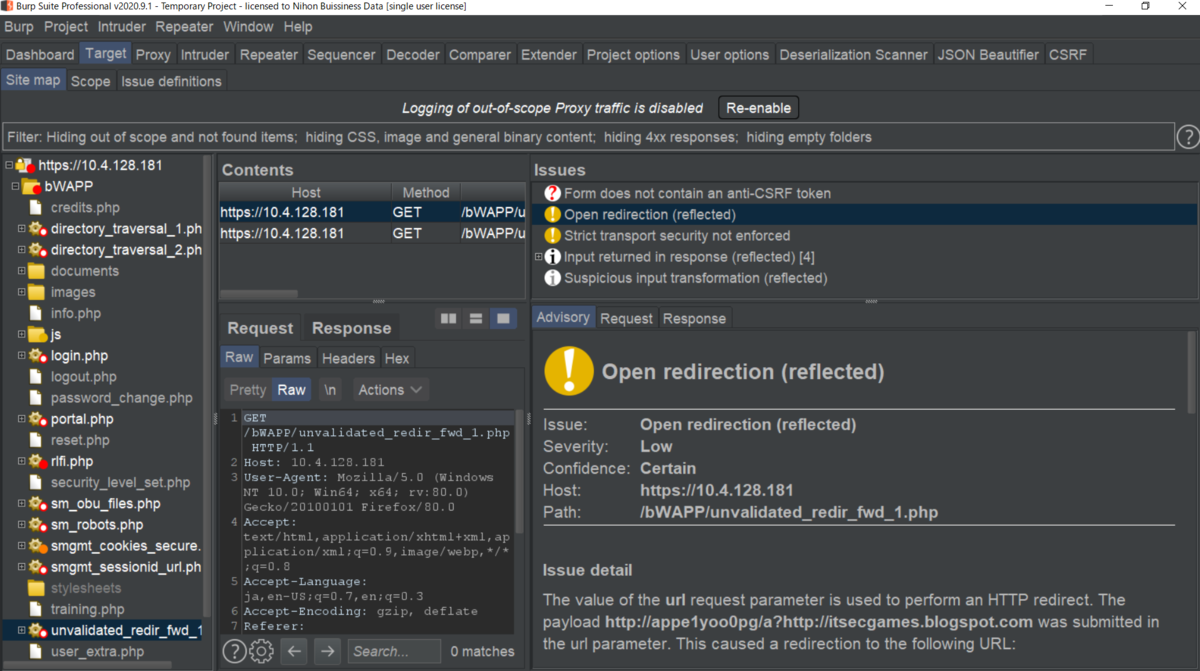The image size is (1200, 671).
Task: Click the Re-enable logging button
Action: click(758, 108)
